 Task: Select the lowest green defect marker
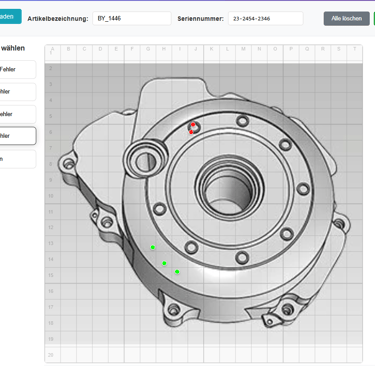[x=177, y=272]
